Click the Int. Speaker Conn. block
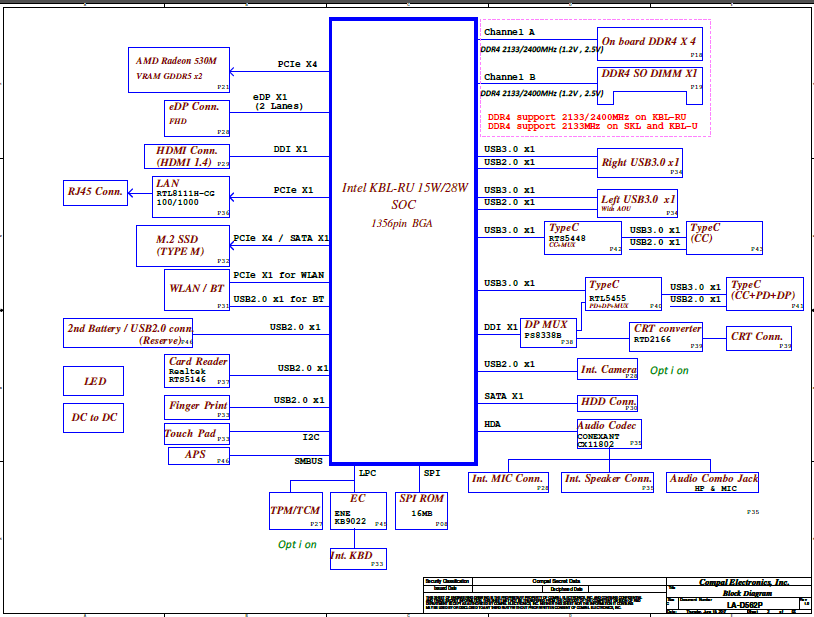The width and height of the screenshot is (814, 617). (607, 482)
